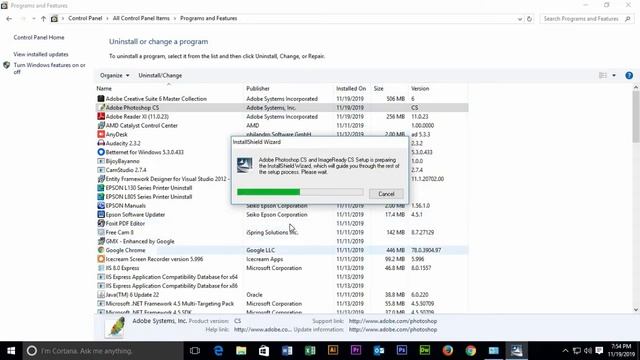
Task: Click the Betternet for Windows icon
Action: [x=101, y=152]
